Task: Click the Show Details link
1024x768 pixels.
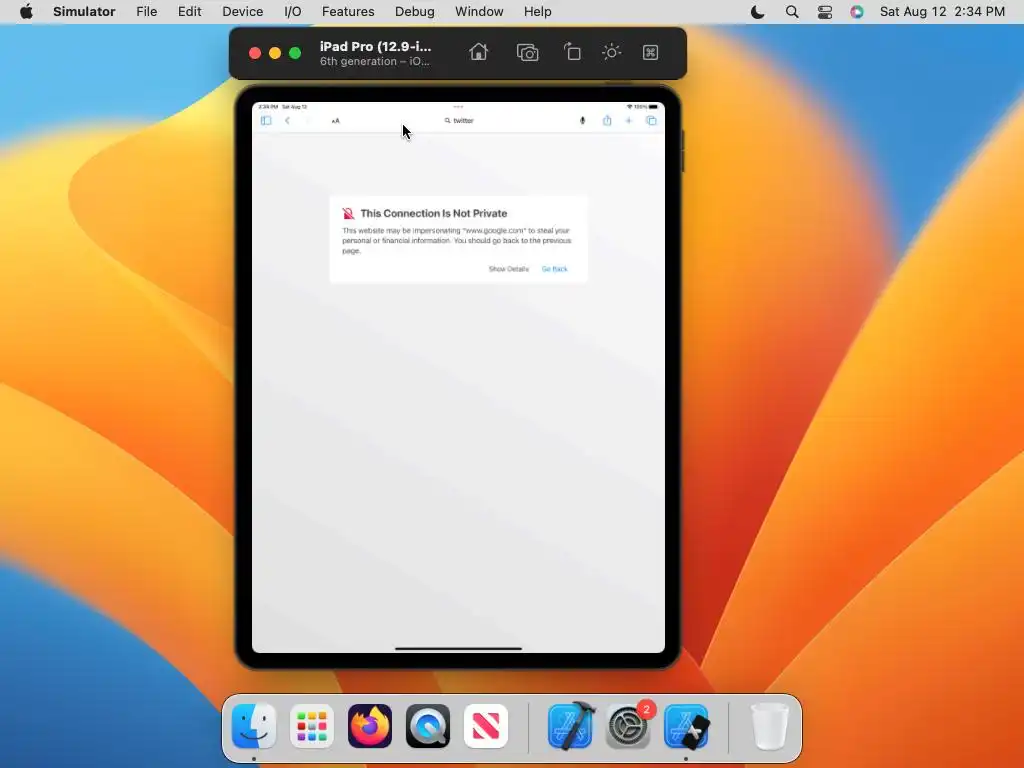Action: click(509, 269)
